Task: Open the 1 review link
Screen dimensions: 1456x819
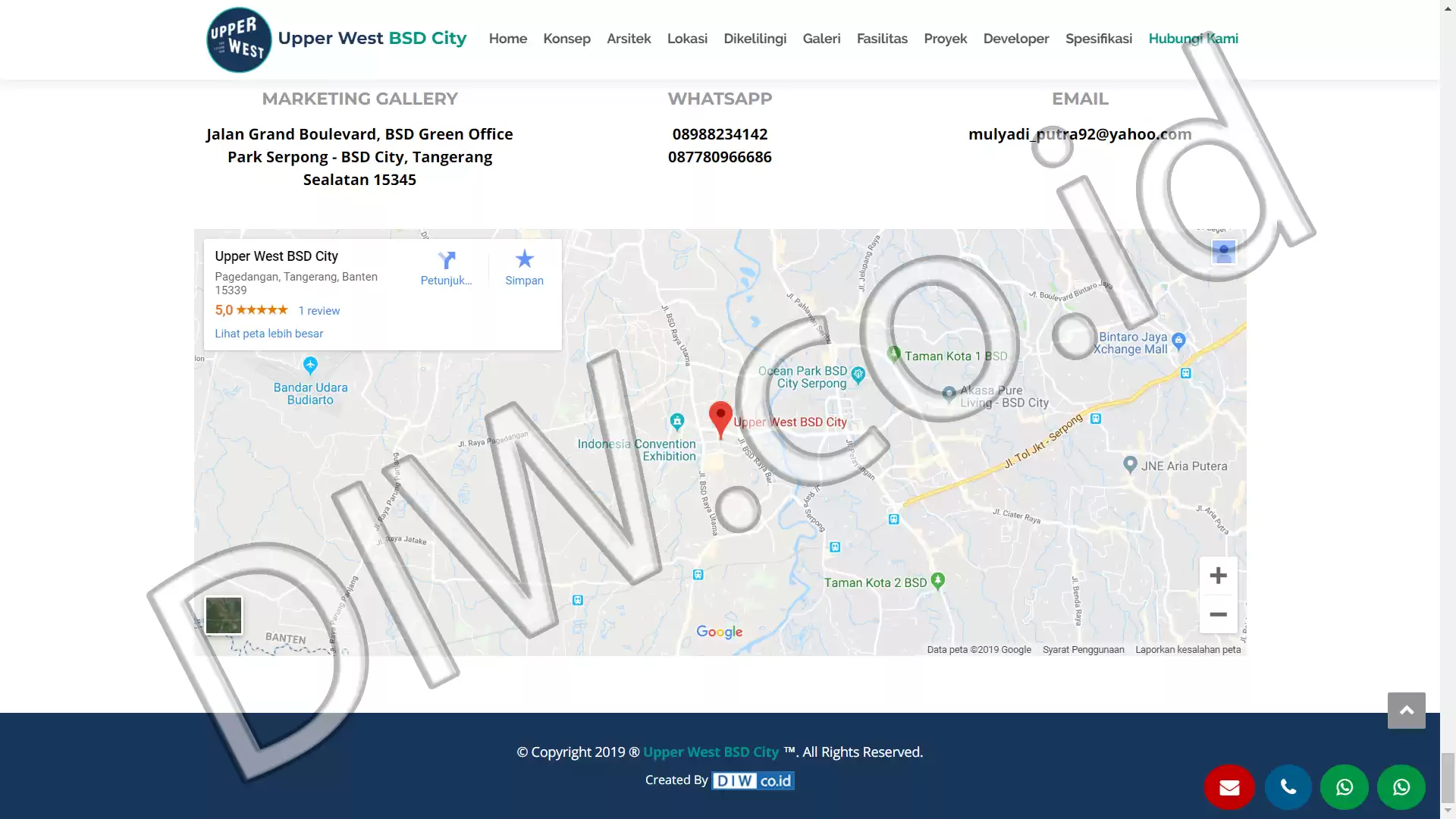Action: 318,311
